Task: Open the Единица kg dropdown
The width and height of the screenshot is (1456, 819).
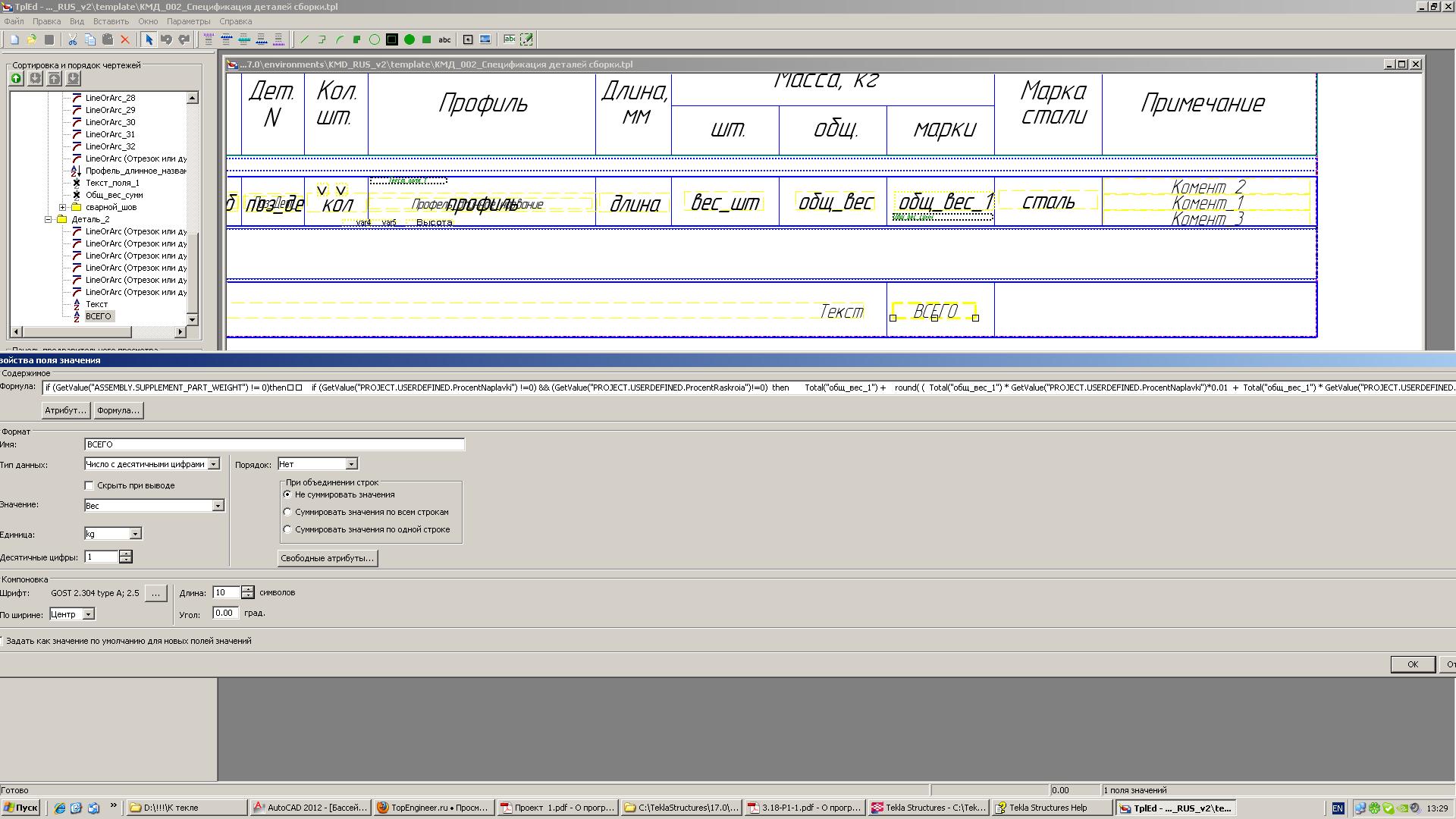Action: pos(135,534)
